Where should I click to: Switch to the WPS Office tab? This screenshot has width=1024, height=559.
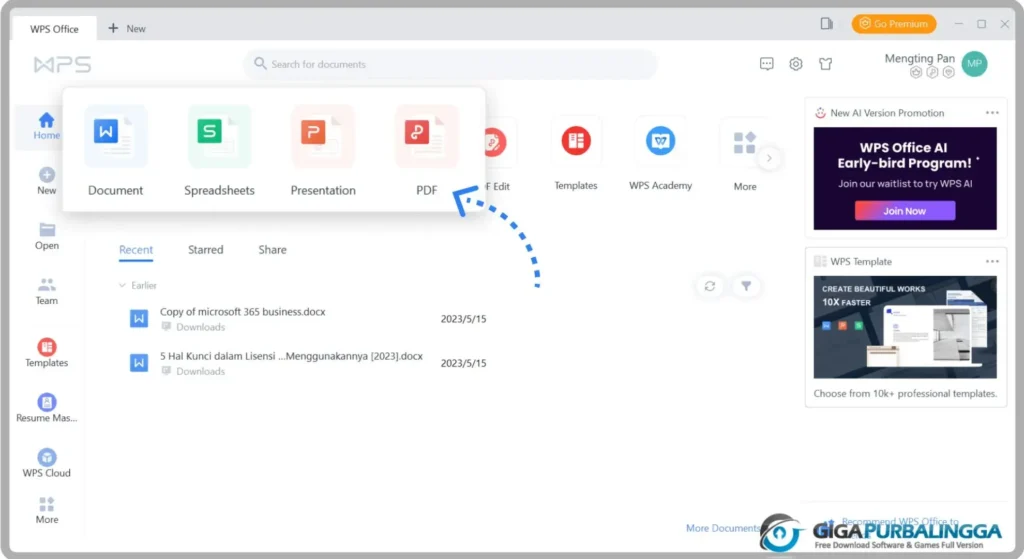pyautogui.click(x=54, y=29)
